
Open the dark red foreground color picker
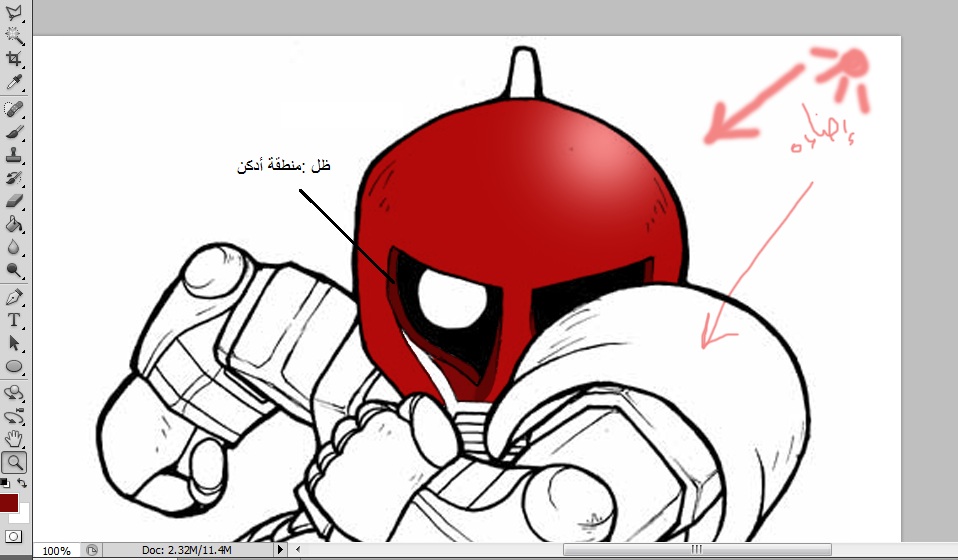[8, 503]
